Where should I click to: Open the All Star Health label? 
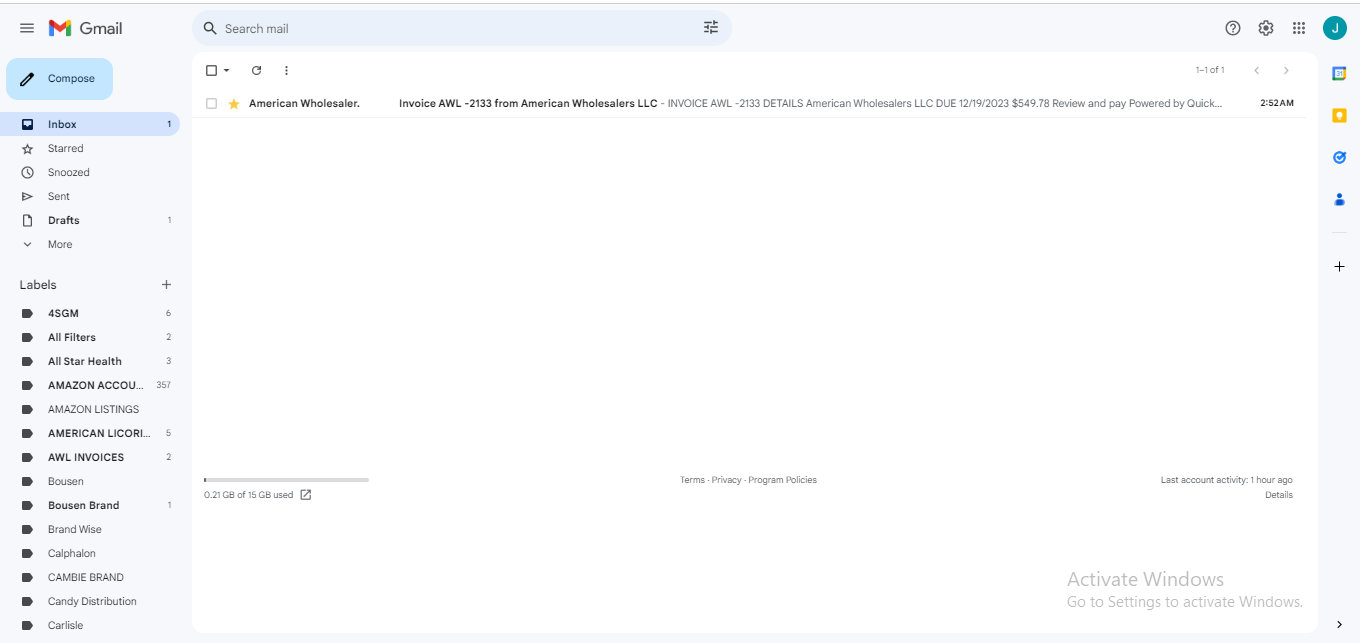(x=90, y=361)
